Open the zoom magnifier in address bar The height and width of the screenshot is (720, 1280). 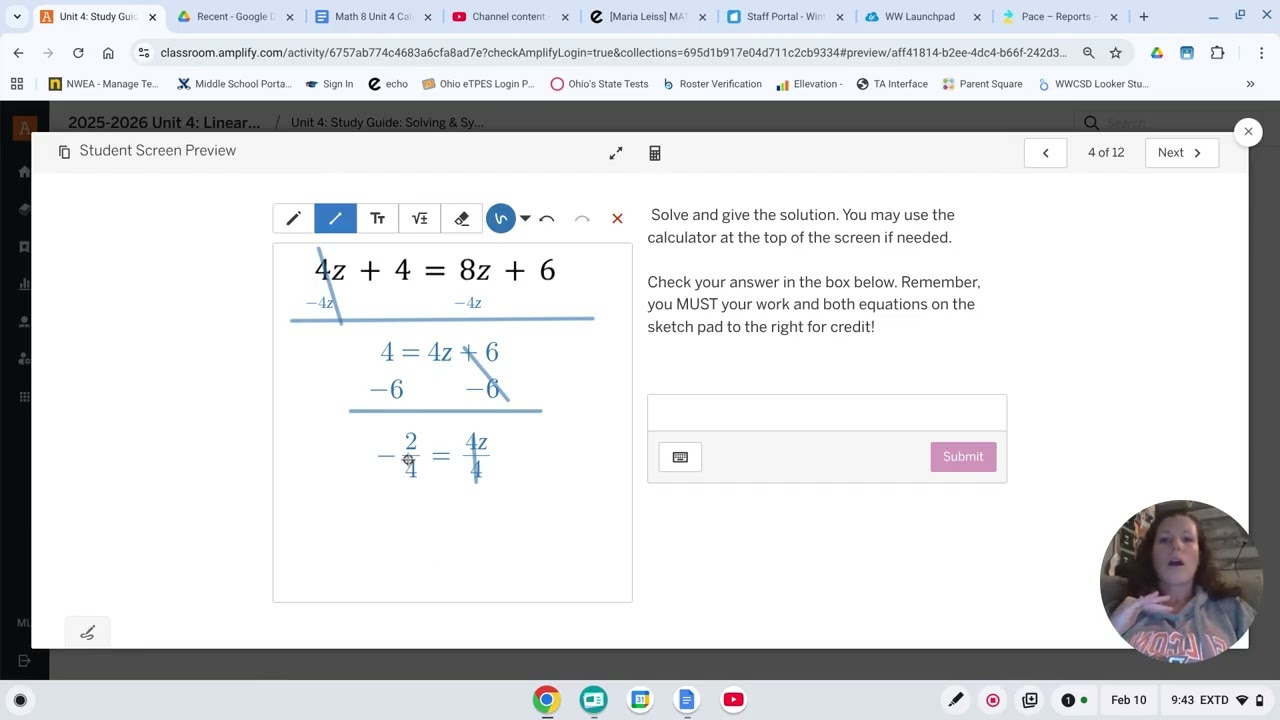(1088, 53)
